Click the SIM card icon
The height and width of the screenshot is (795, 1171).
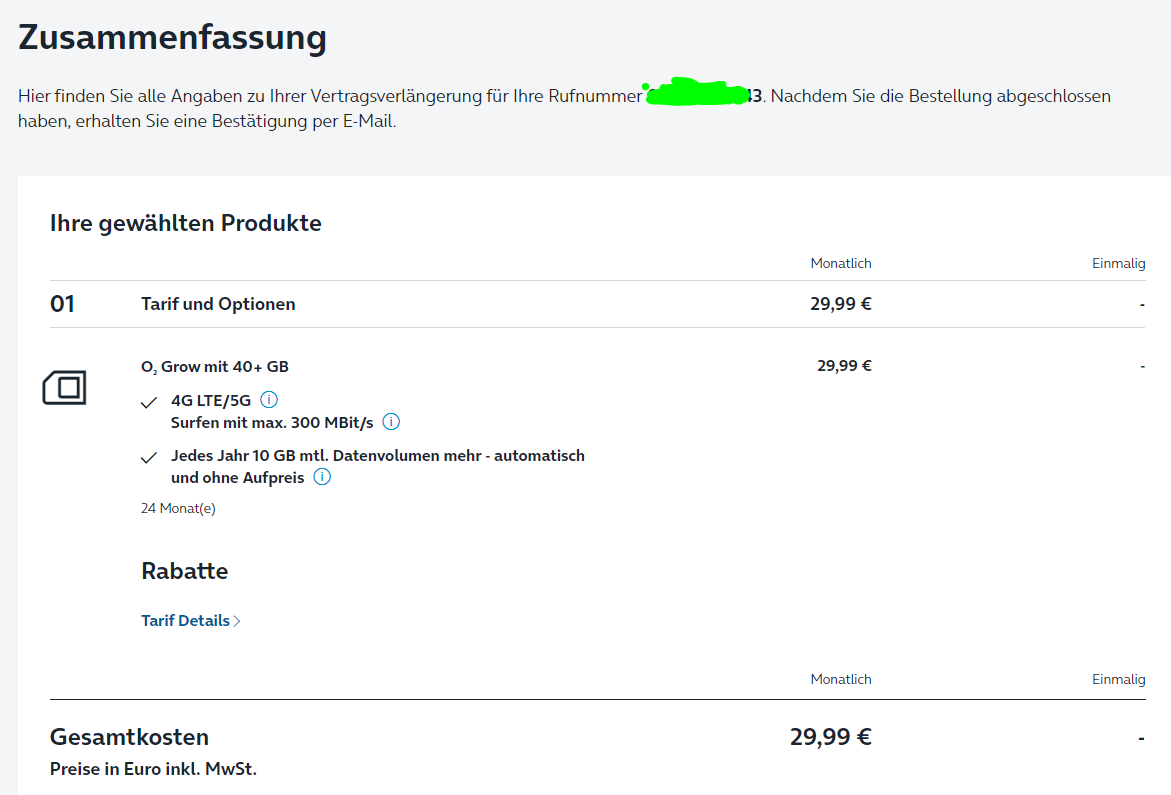pyautogui.click(x=65, y=387)
